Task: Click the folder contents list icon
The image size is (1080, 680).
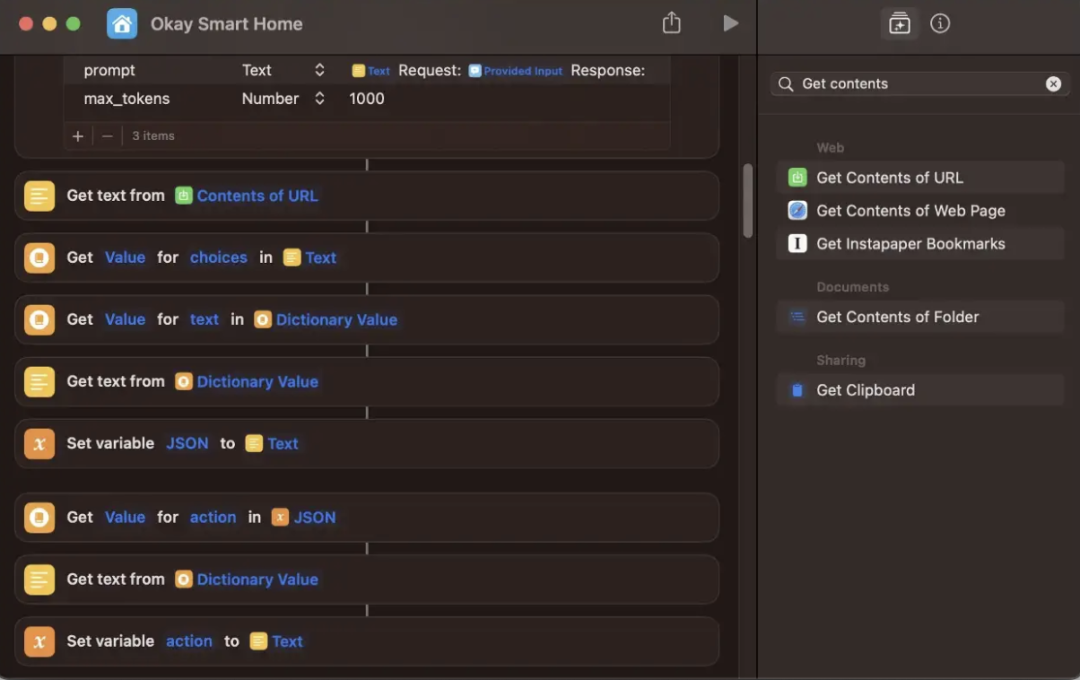Action: point(797,317)
